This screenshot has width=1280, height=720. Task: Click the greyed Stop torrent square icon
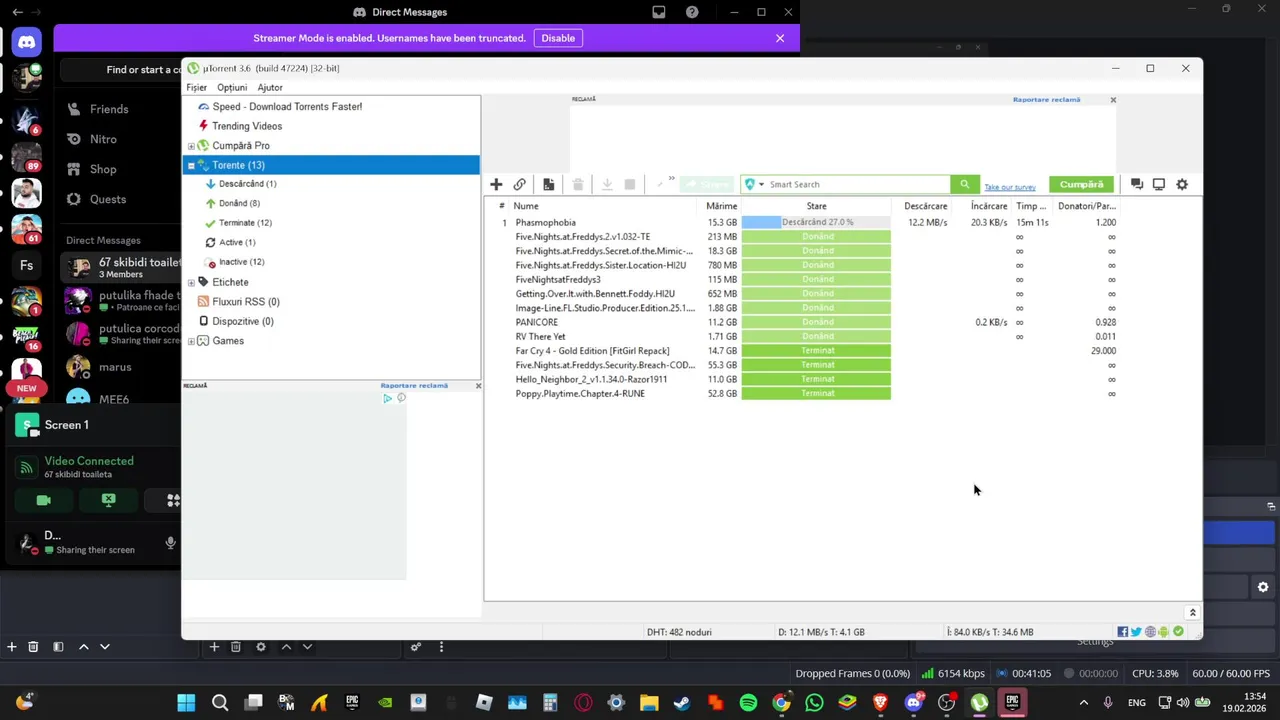[x=630, y=184]
